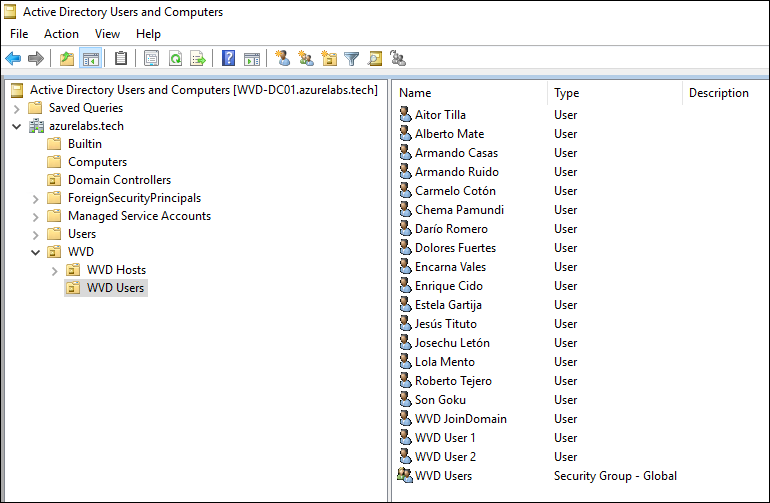This screenshot has width=770, height=503.
Task: Select the Computers container
Action: (97, 162)
